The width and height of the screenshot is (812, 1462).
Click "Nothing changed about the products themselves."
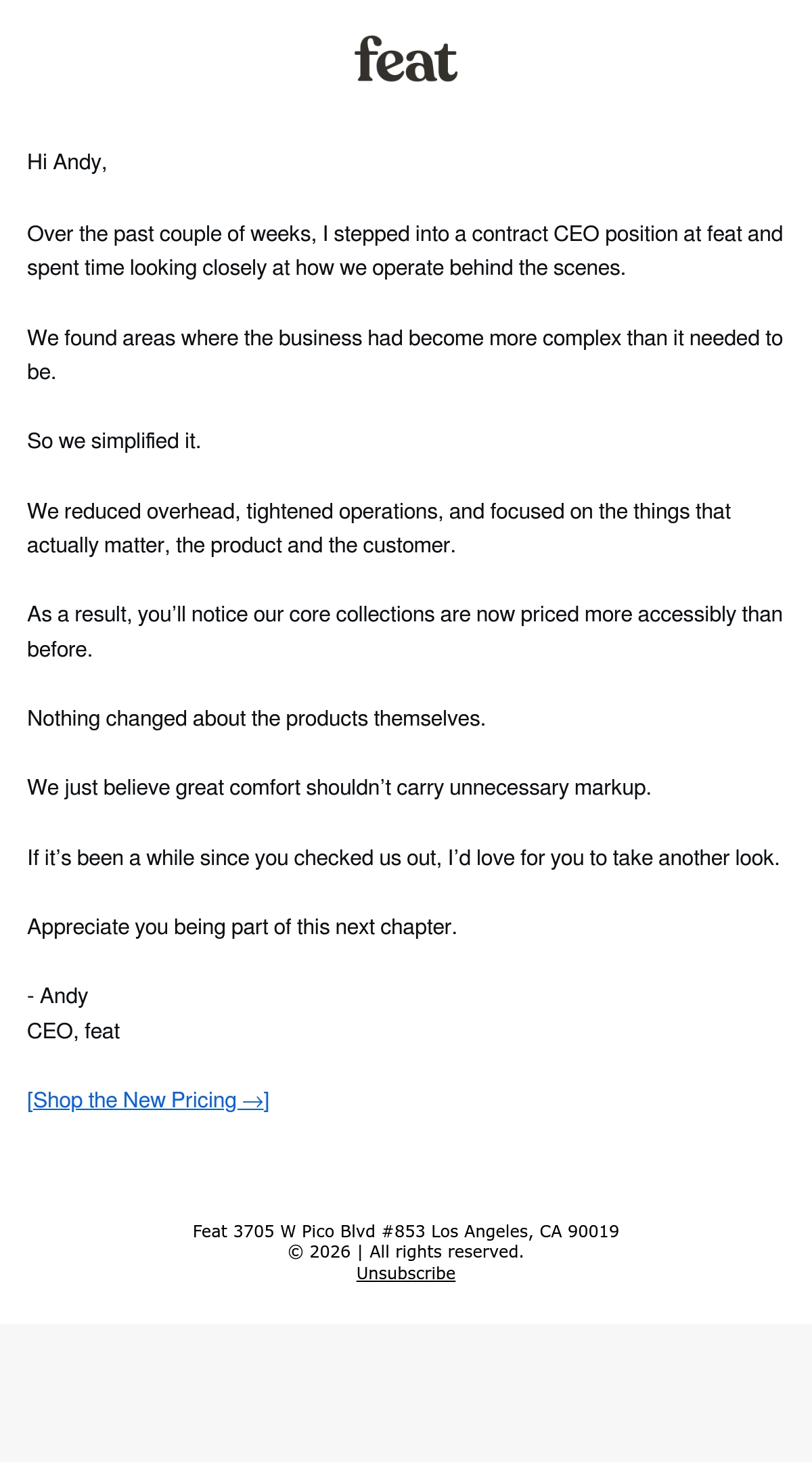256,719
